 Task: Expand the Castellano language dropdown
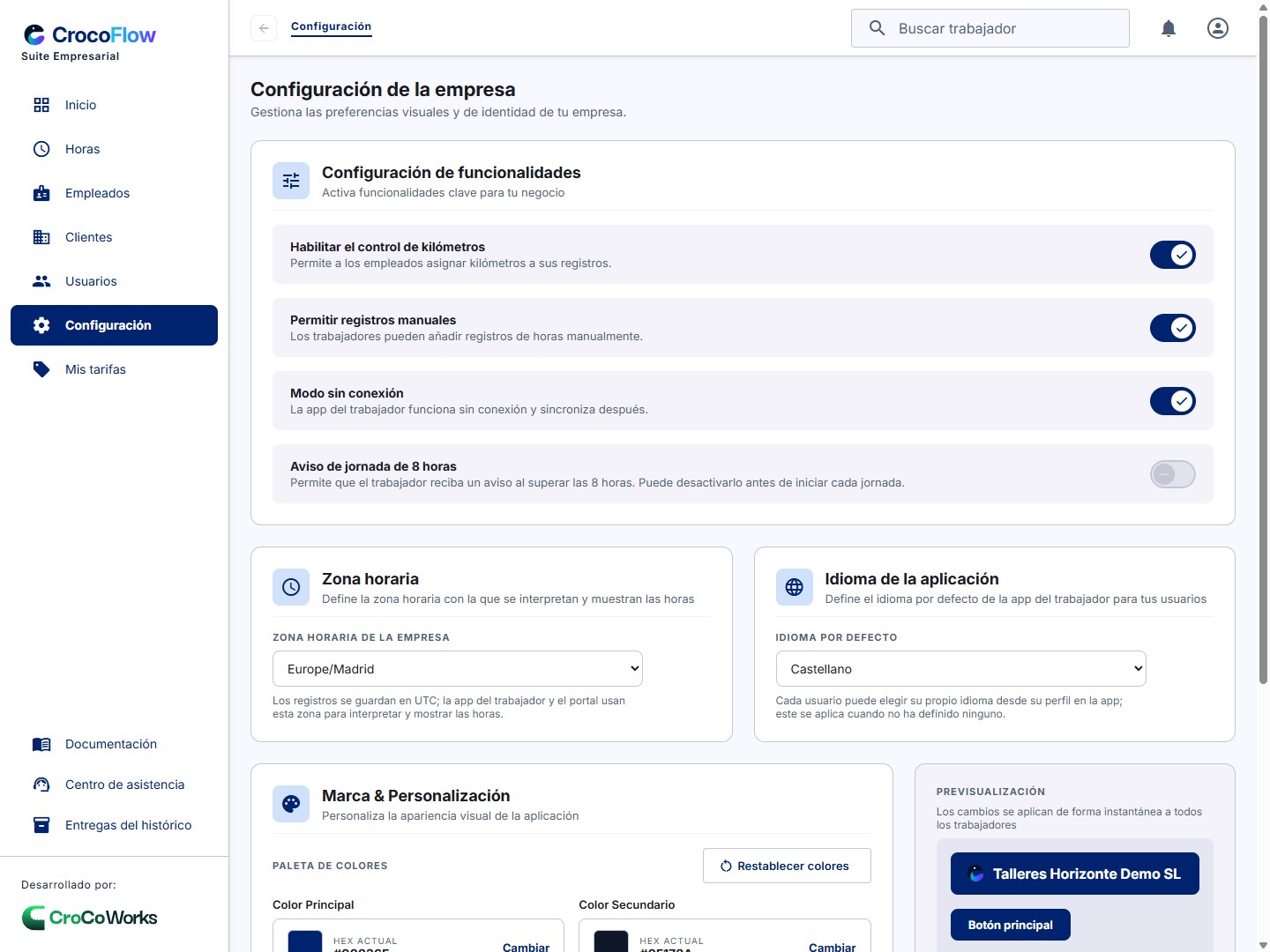961,669
